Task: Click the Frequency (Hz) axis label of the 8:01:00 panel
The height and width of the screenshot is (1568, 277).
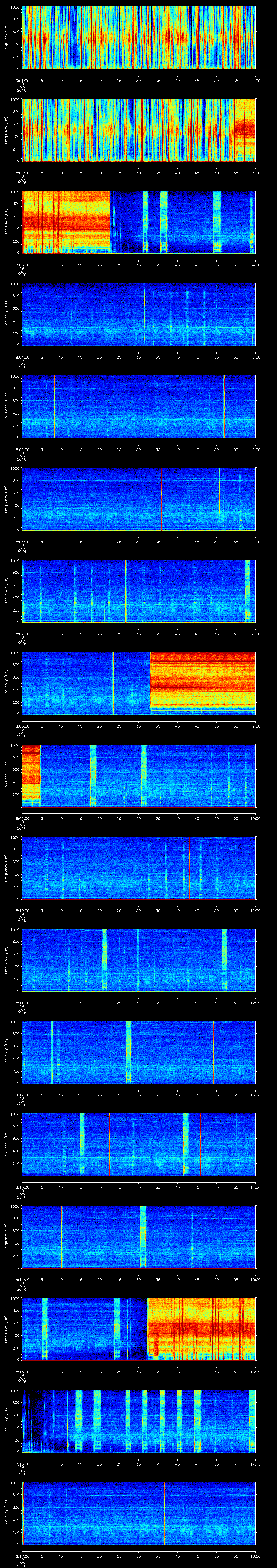Action: [x=6, y=38]
